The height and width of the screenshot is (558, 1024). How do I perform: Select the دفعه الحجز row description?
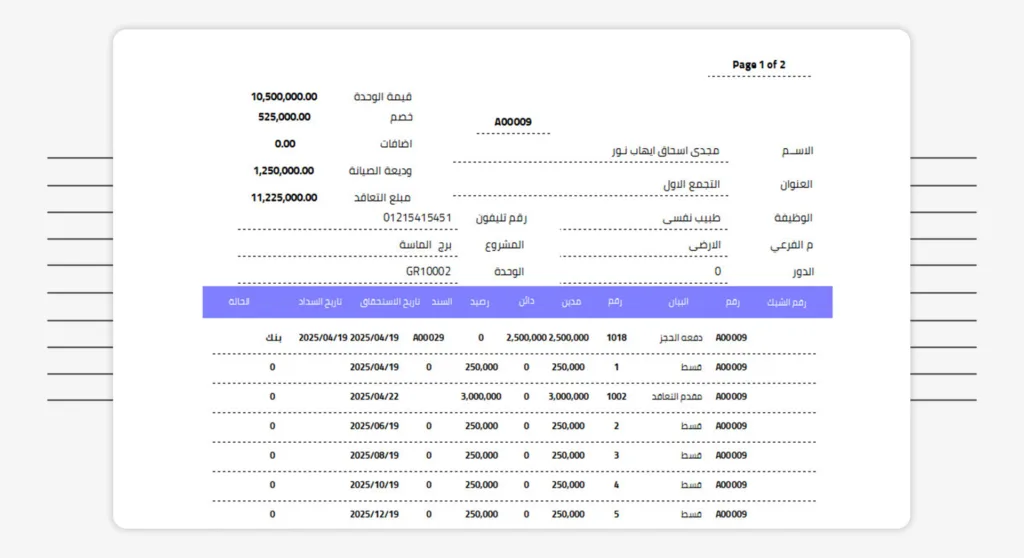tap(685, 338)
